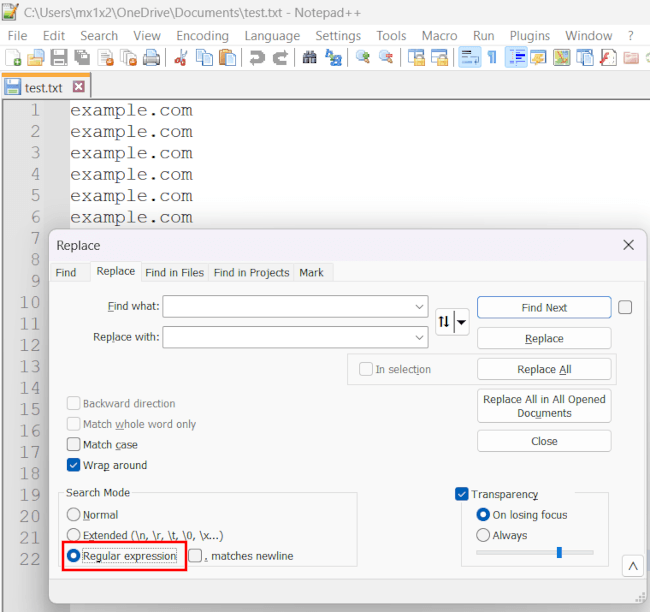Click the Close All documents toolbar icon
Image resolution: width=650 pixels, height=612 pixels.
[128, 58]
